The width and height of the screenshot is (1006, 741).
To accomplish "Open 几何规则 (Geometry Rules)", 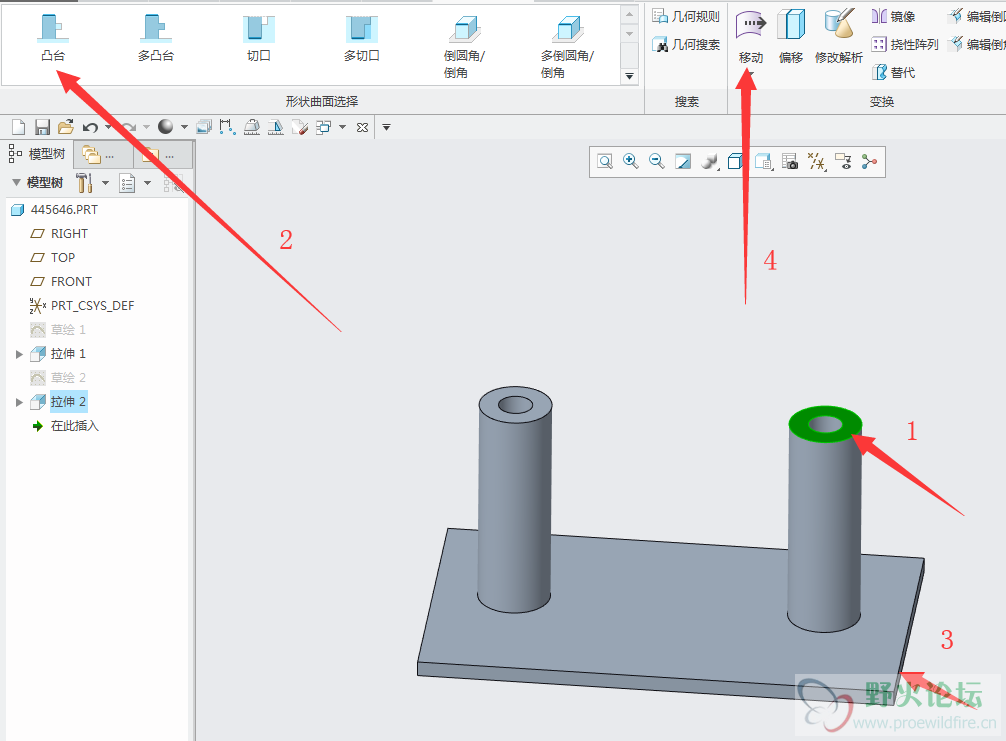I will [686, 16].
